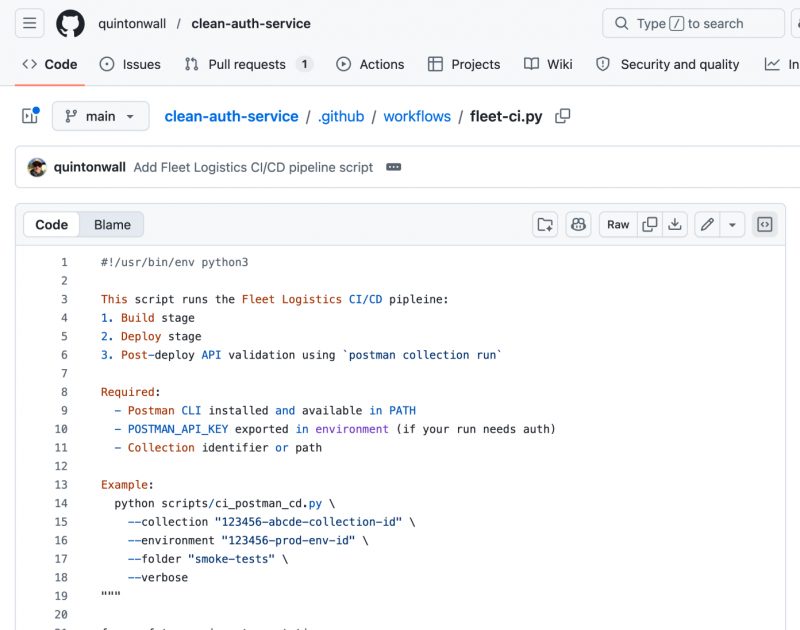Image resolution: width=800 pixels, height=630 pixels.
Task: View the Raw file
Action: tap(618, 224)
